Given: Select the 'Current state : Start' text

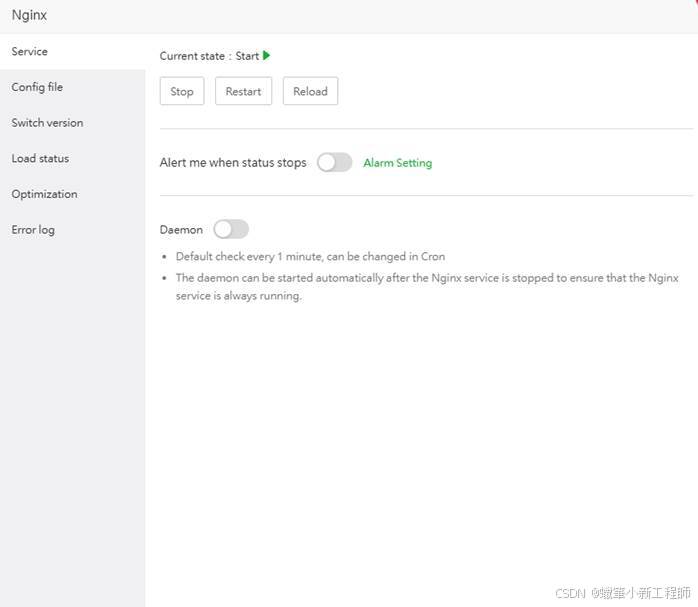Looking at the screenshot, I should 209,56.
